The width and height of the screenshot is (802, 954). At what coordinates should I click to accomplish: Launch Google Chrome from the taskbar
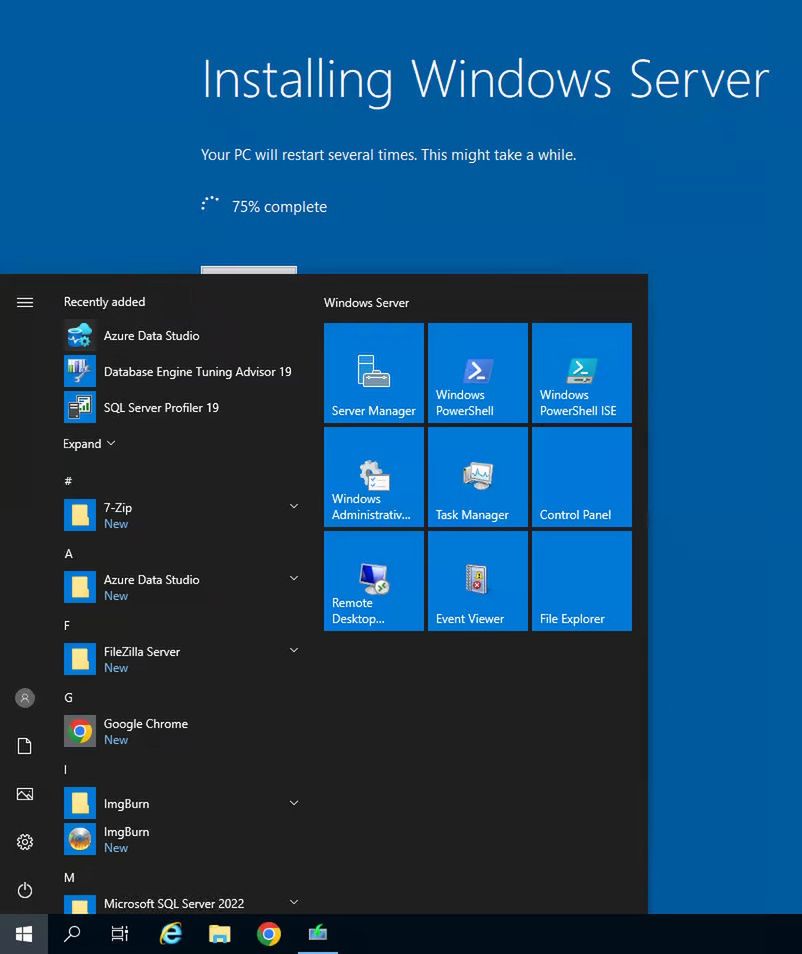pyautogui.click(x=268, y=934)
